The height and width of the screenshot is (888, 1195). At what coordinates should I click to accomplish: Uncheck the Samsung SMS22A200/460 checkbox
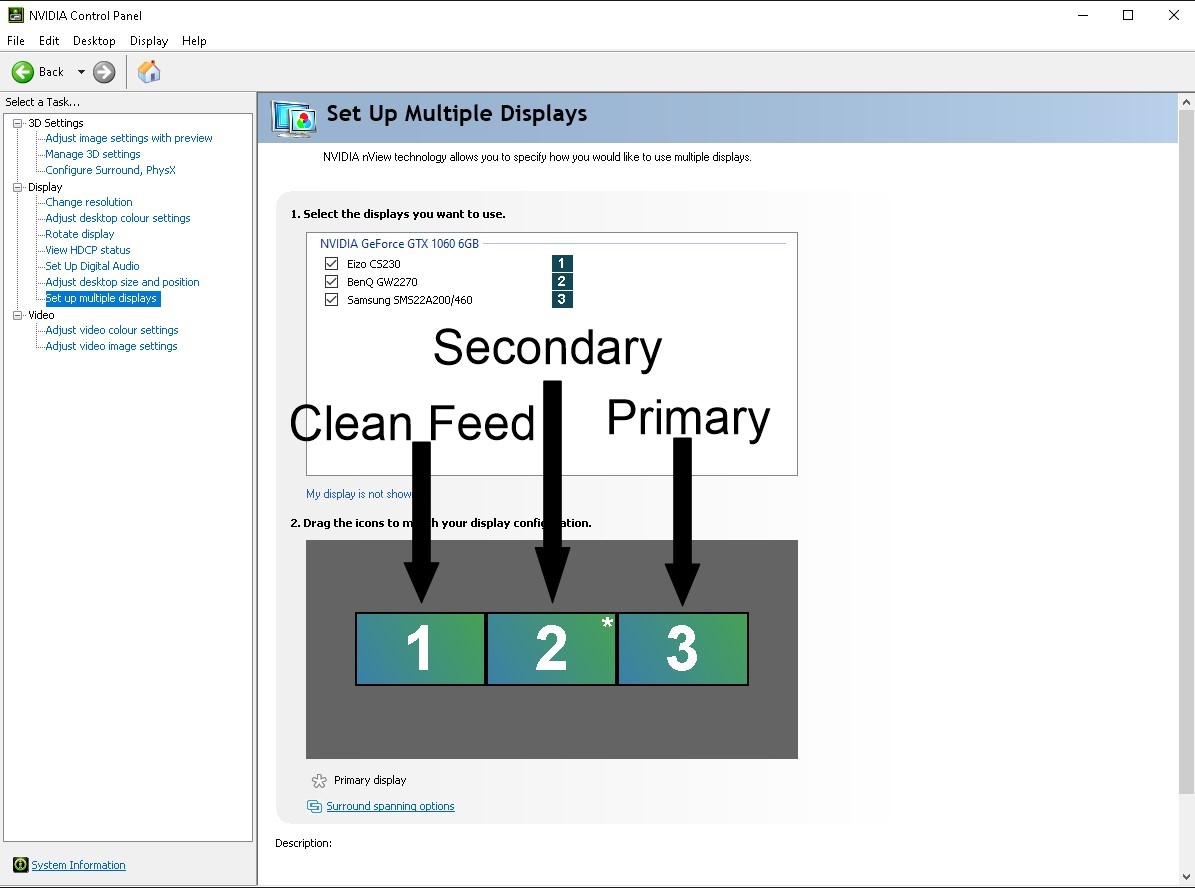click(332, 300)
